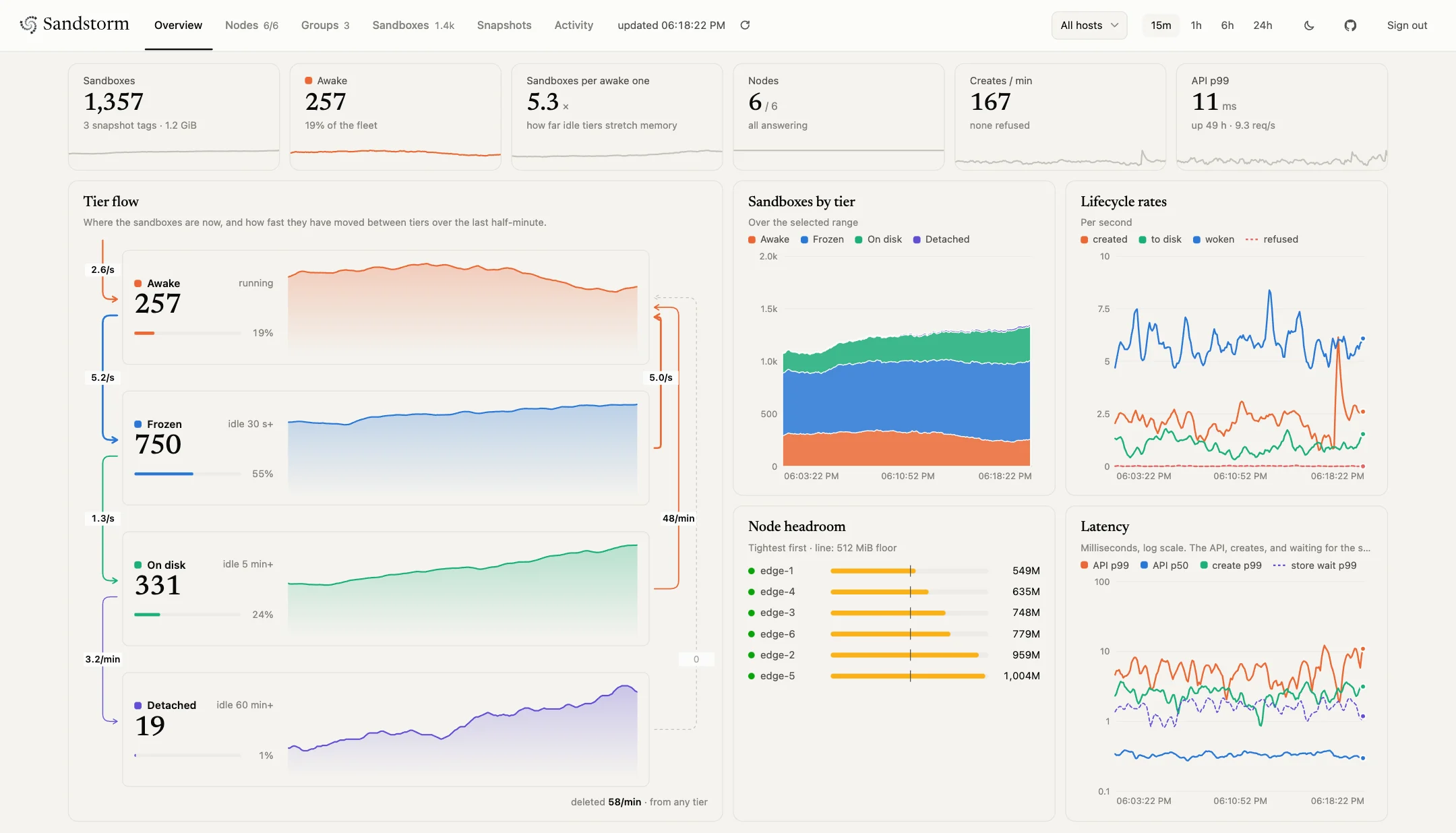Toggle the refused dashed series legend
Viewport: 1456px width, 833px height.
pyautogui.click(x=1272, y=239)
